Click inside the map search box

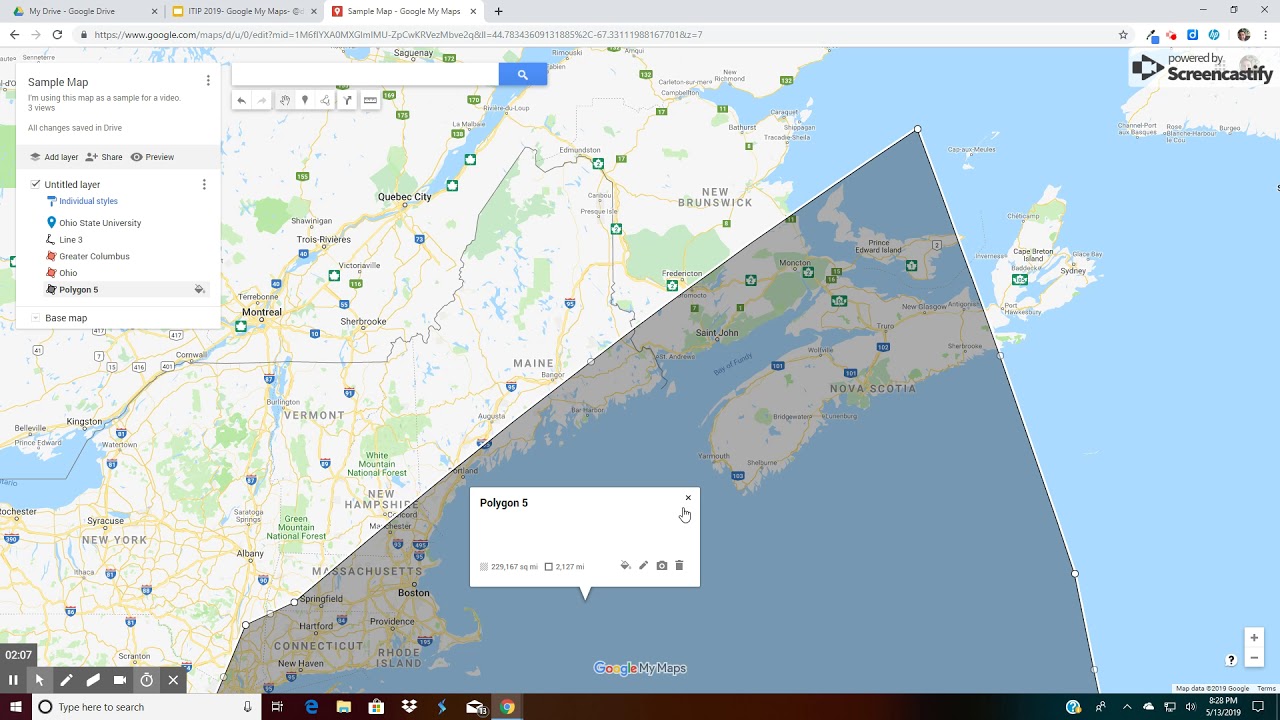point(365,75)
